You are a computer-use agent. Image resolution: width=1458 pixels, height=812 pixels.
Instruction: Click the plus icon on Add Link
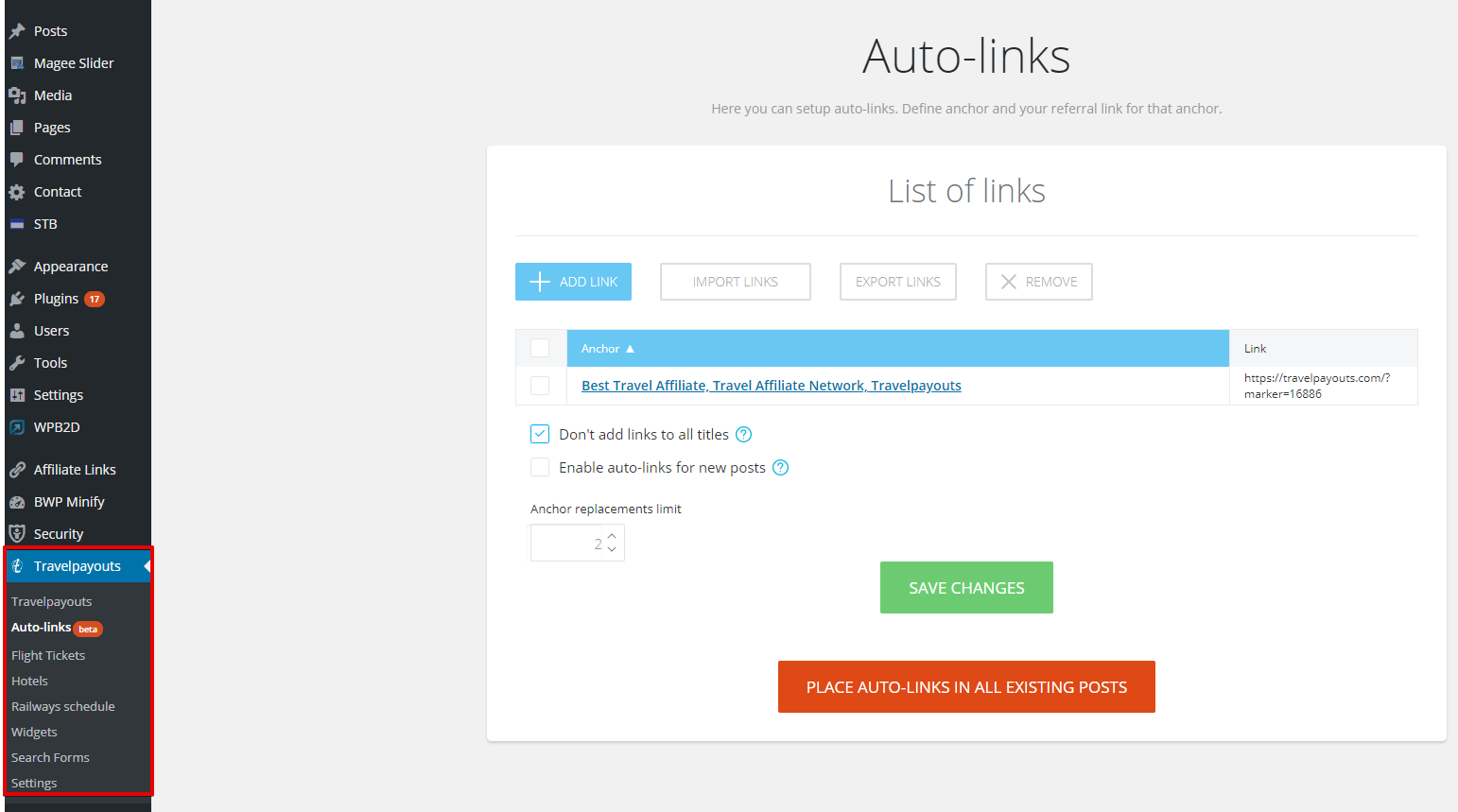coord(540,282)
